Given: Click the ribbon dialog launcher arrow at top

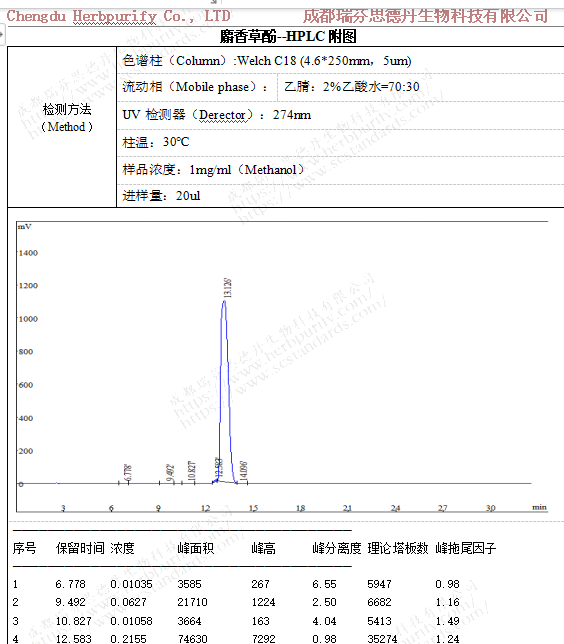Looking at the screenshot, I should click(214, 2).
